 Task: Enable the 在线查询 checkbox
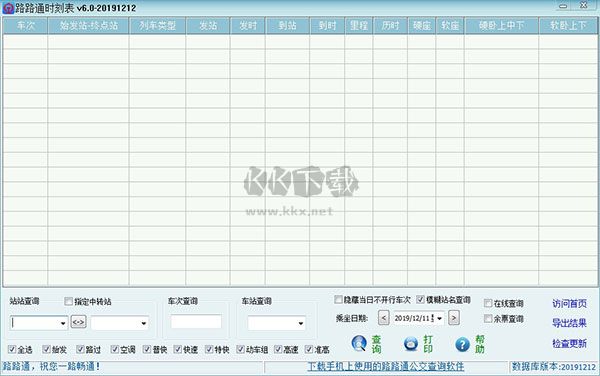click(488, 303)
